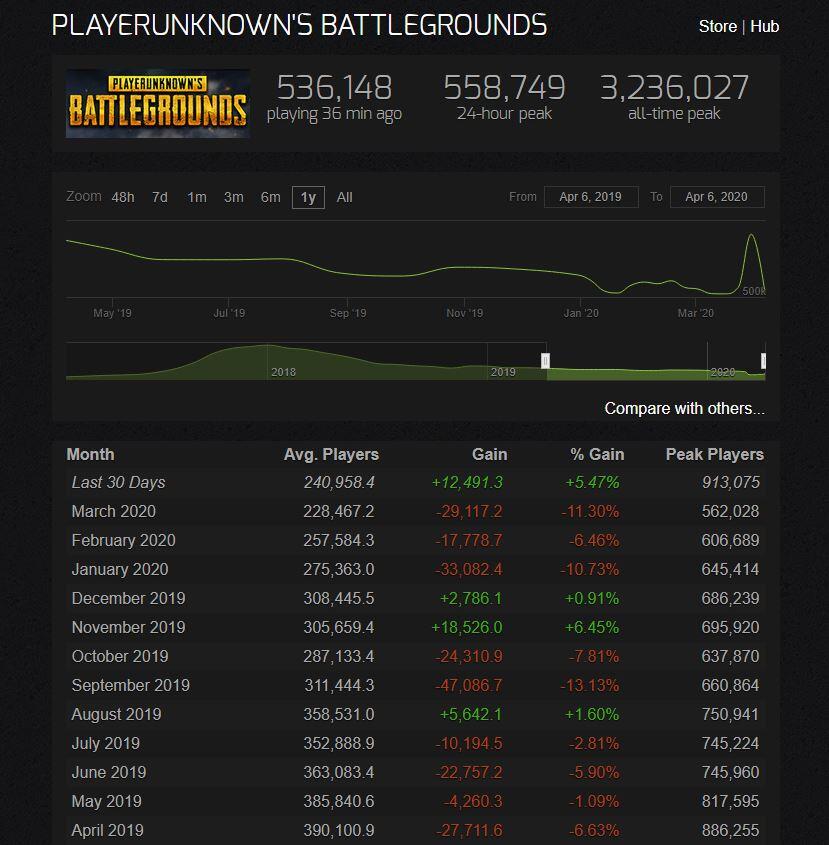This screenshot has width=829, height=845.
Task: Open the Store link
Action: click(717, 26)
